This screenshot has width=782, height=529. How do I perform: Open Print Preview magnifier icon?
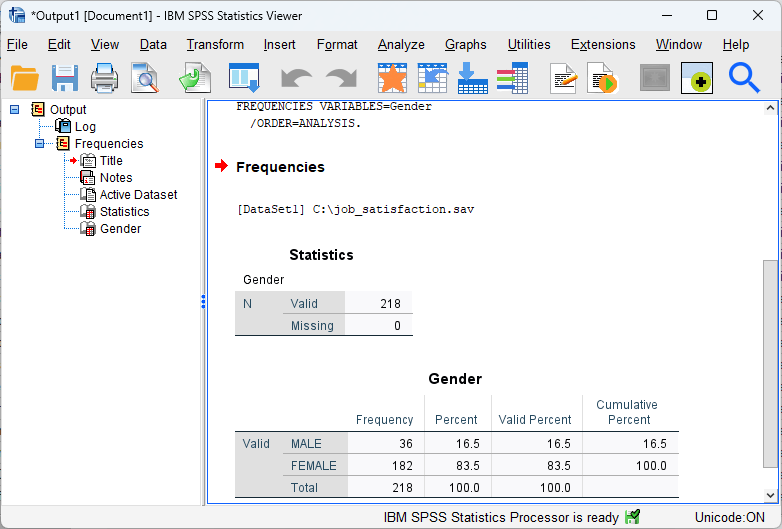pos(145,78)
